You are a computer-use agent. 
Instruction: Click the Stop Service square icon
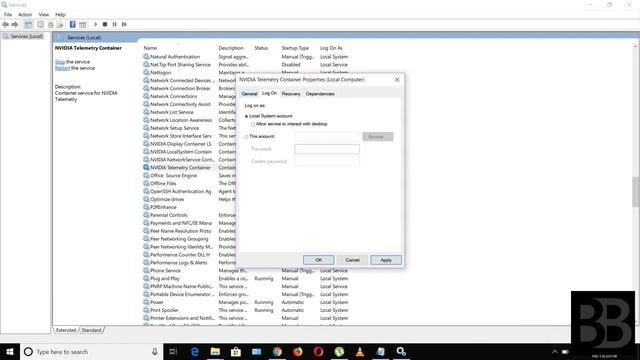click(x=105, y=24)
